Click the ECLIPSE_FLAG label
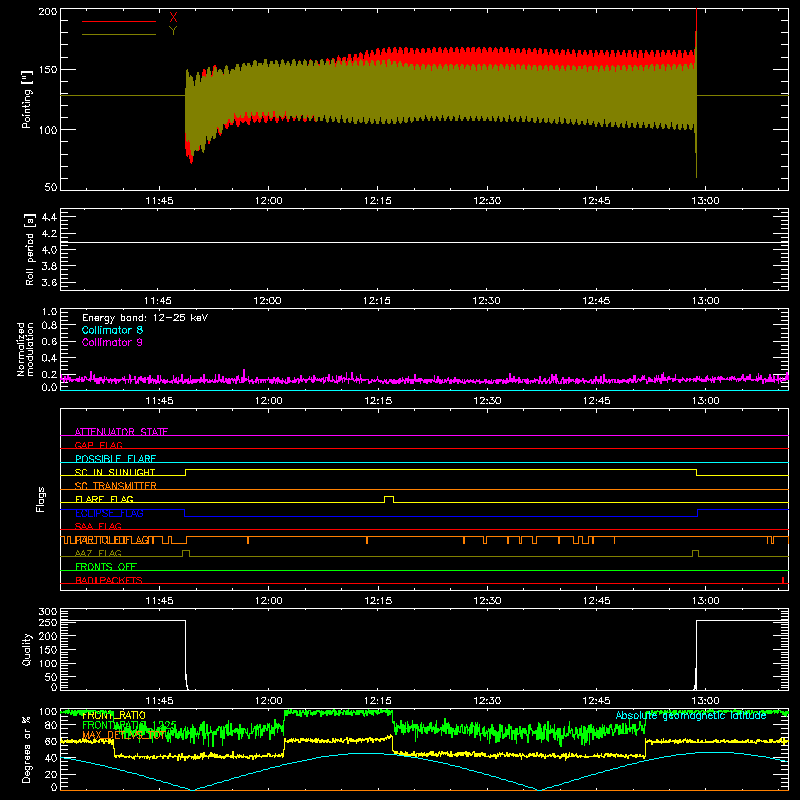This screenshot has width=800, height=800. click(x=109, y=513)
